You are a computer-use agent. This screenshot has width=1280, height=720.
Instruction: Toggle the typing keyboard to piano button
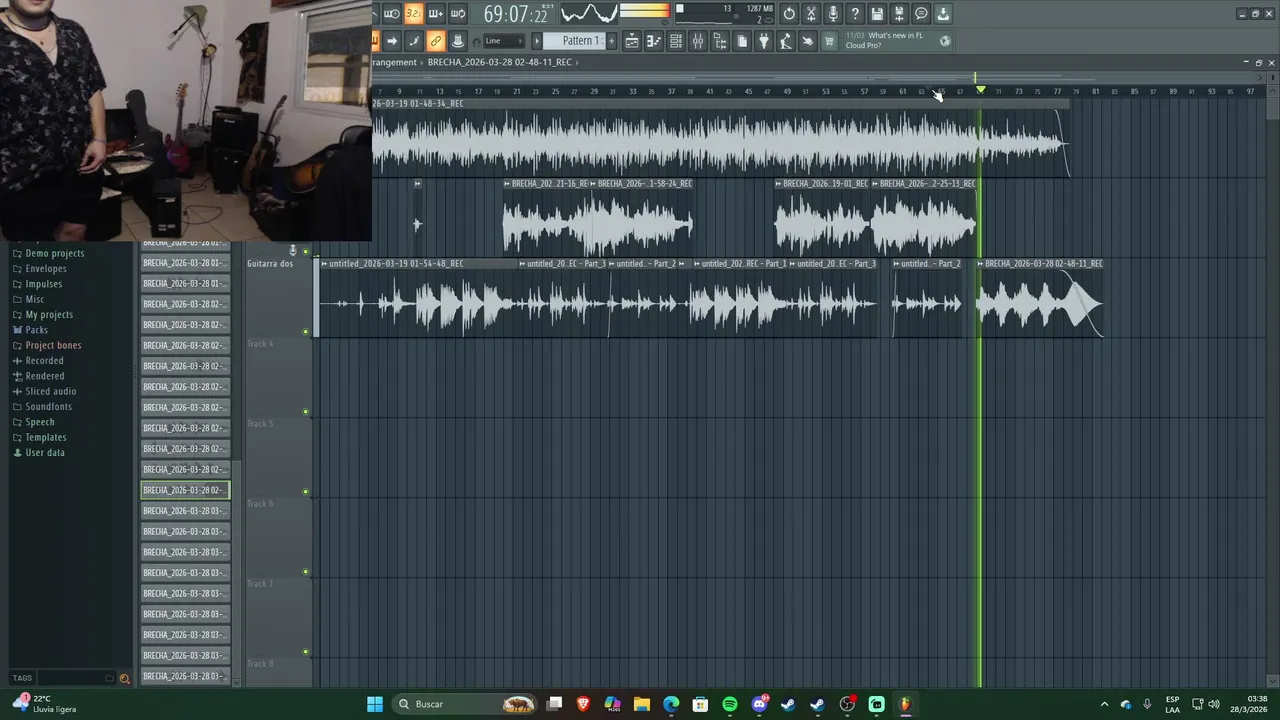point(375,41)
